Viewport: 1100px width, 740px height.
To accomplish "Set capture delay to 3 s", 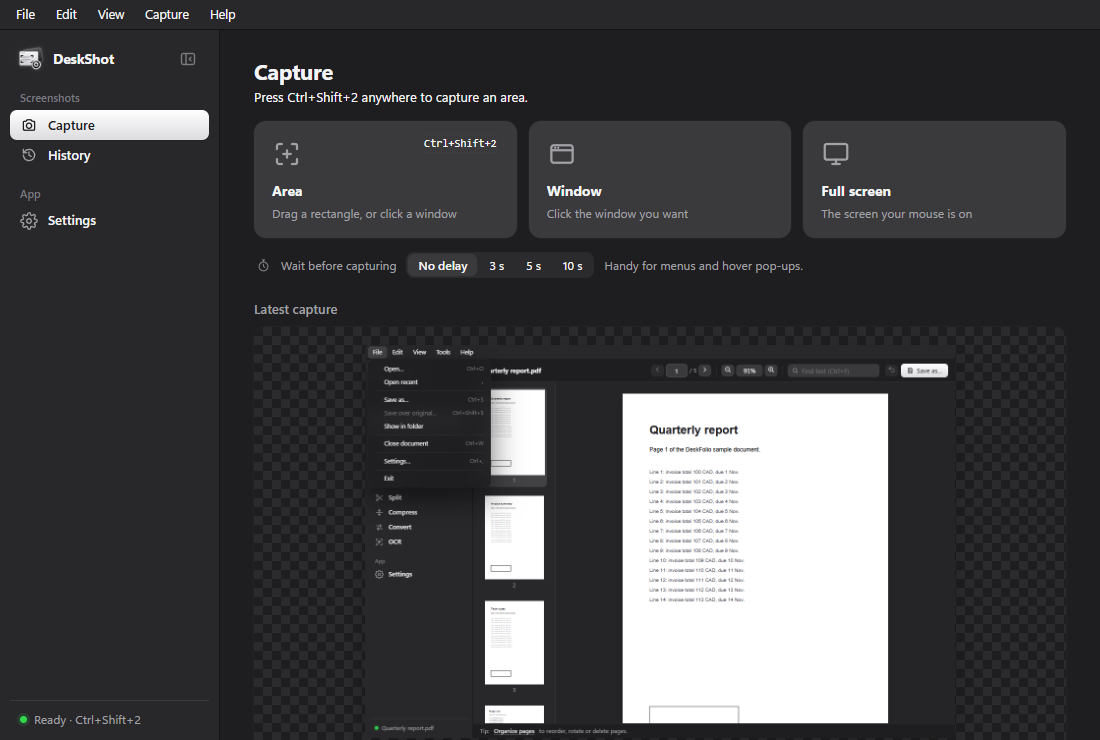I will pos(497,266).
